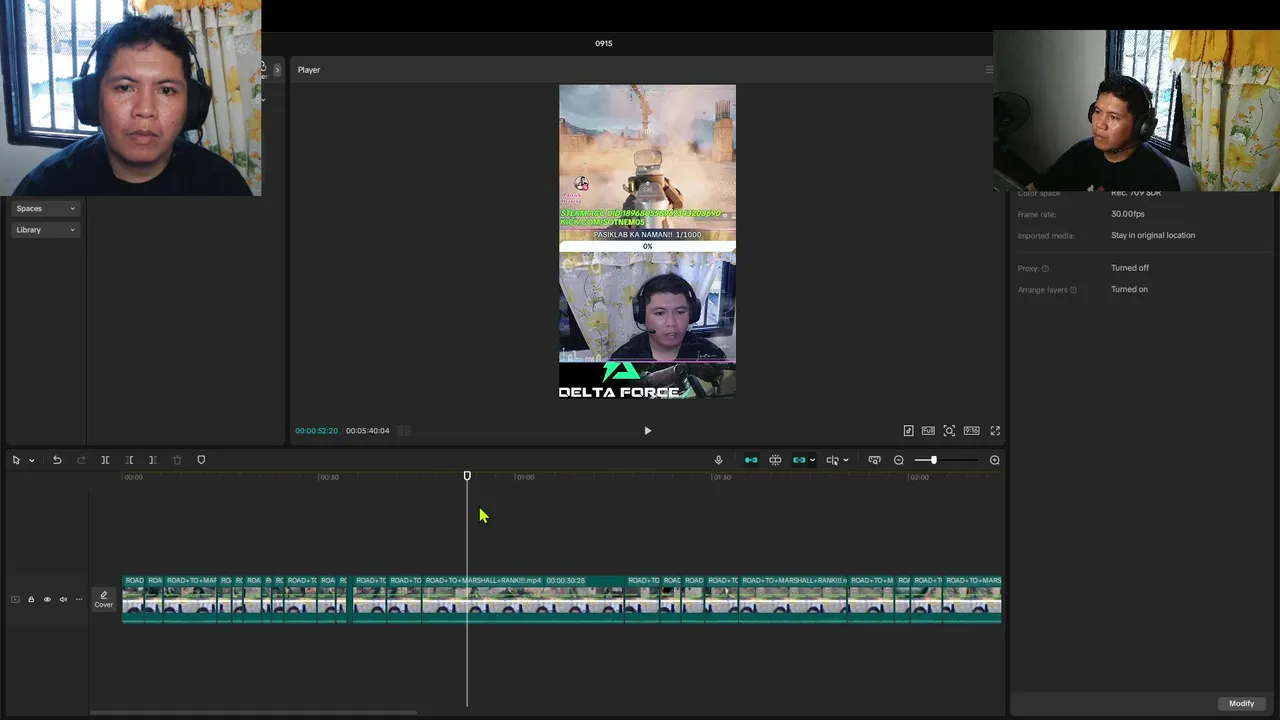Click 'Stay in original location' value
1280x720 pixels.
point(1153,235)
